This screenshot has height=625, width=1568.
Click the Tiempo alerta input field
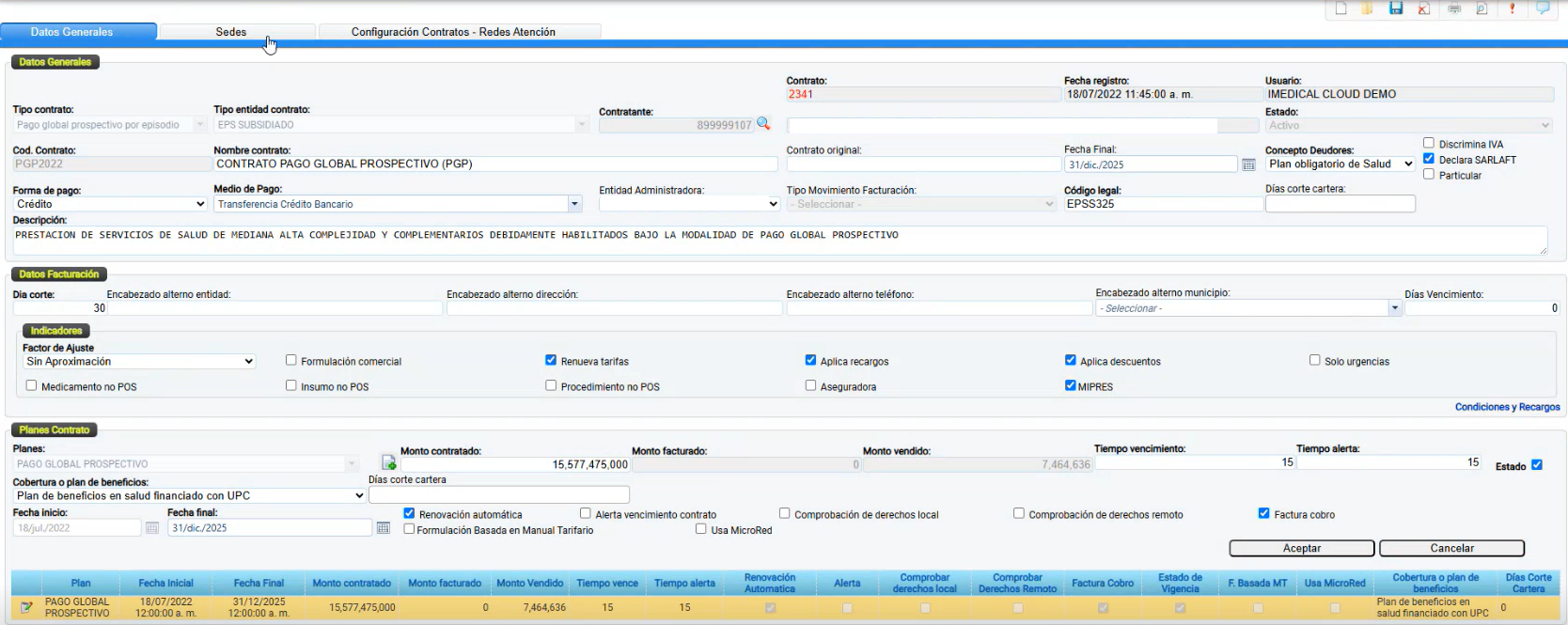(x=1389, y=462)
